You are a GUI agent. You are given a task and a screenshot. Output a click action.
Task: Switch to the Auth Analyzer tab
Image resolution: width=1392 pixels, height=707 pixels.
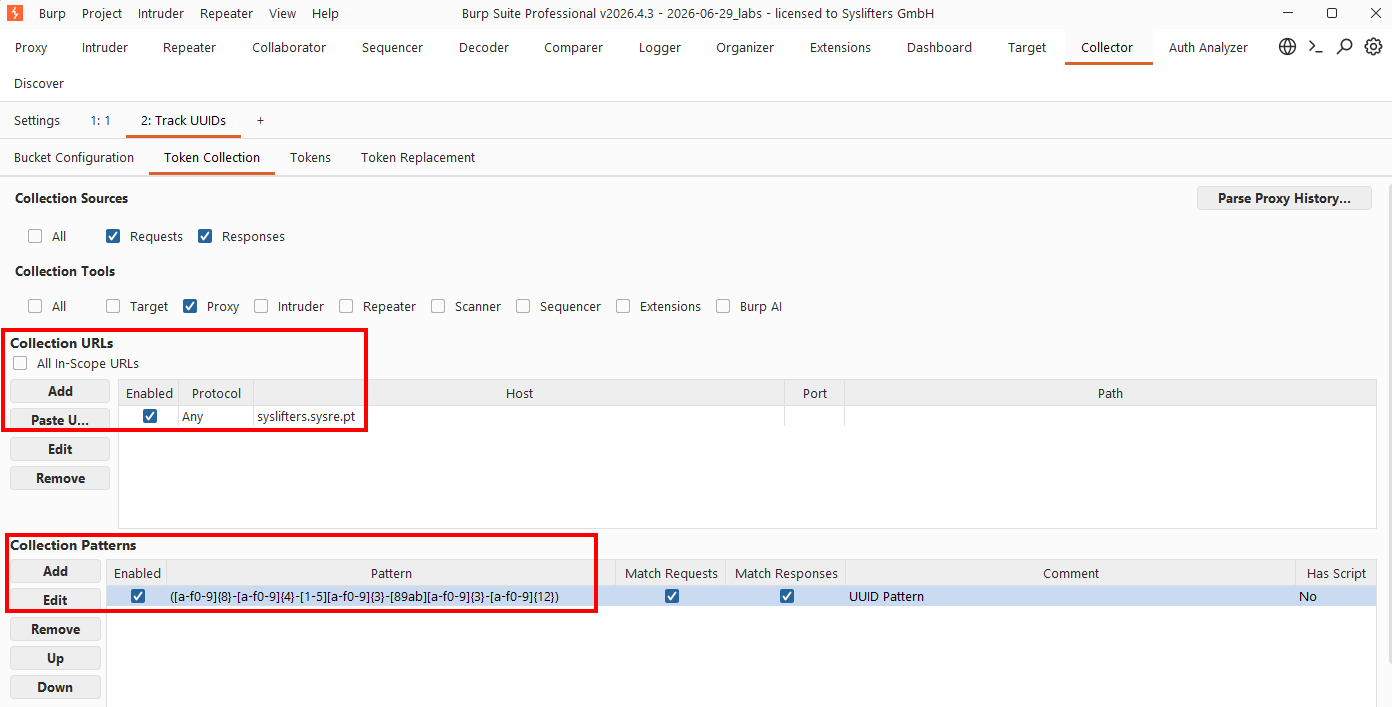tap(1208, 47)
